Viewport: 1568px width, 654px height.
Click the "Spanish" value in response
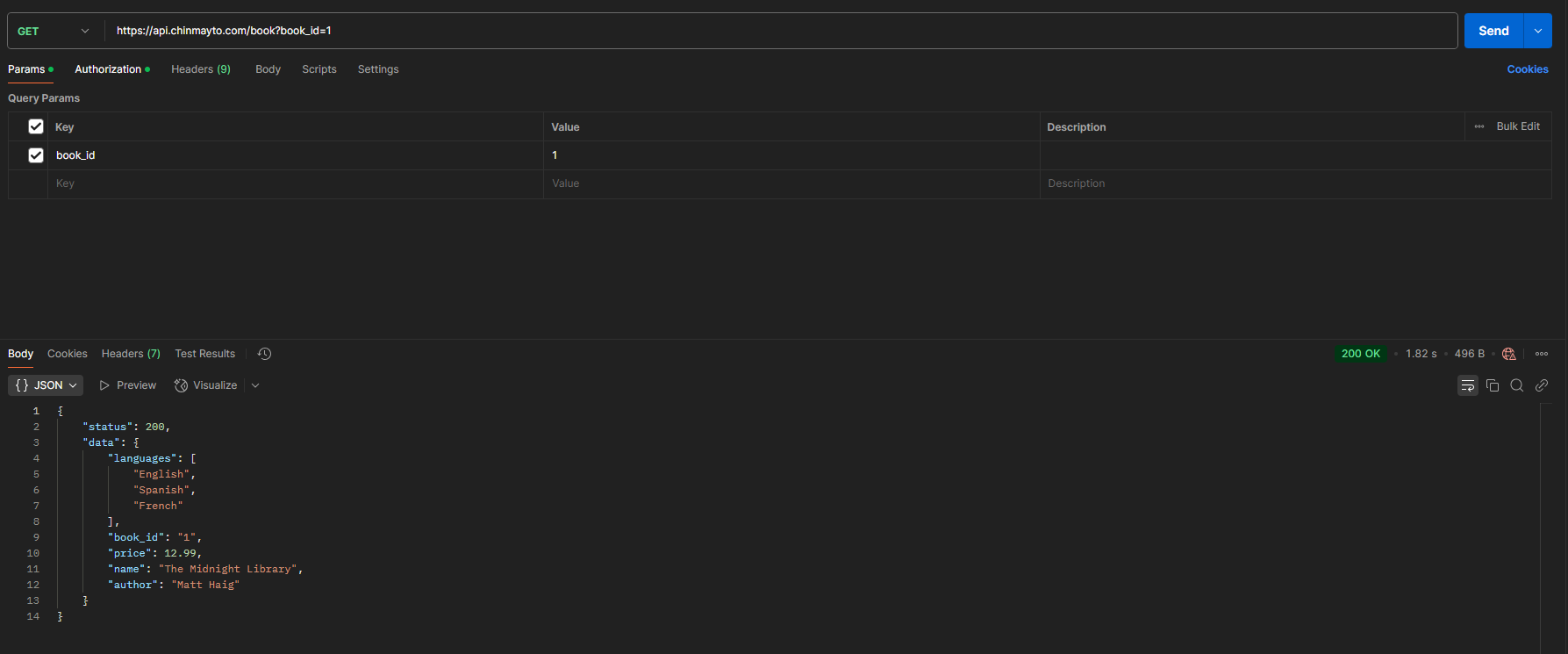[x=161, y=490]
